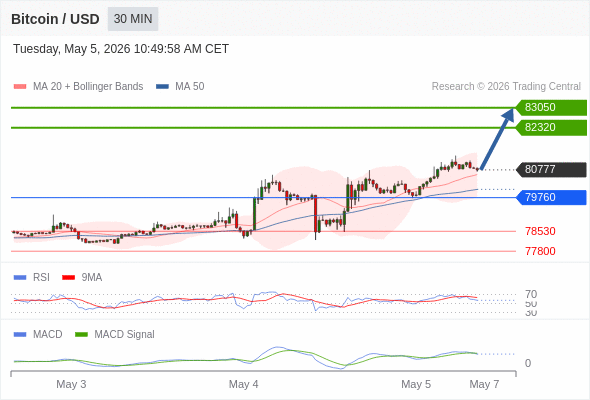Select the 83050 green resistance price tag

pos(551,108)
